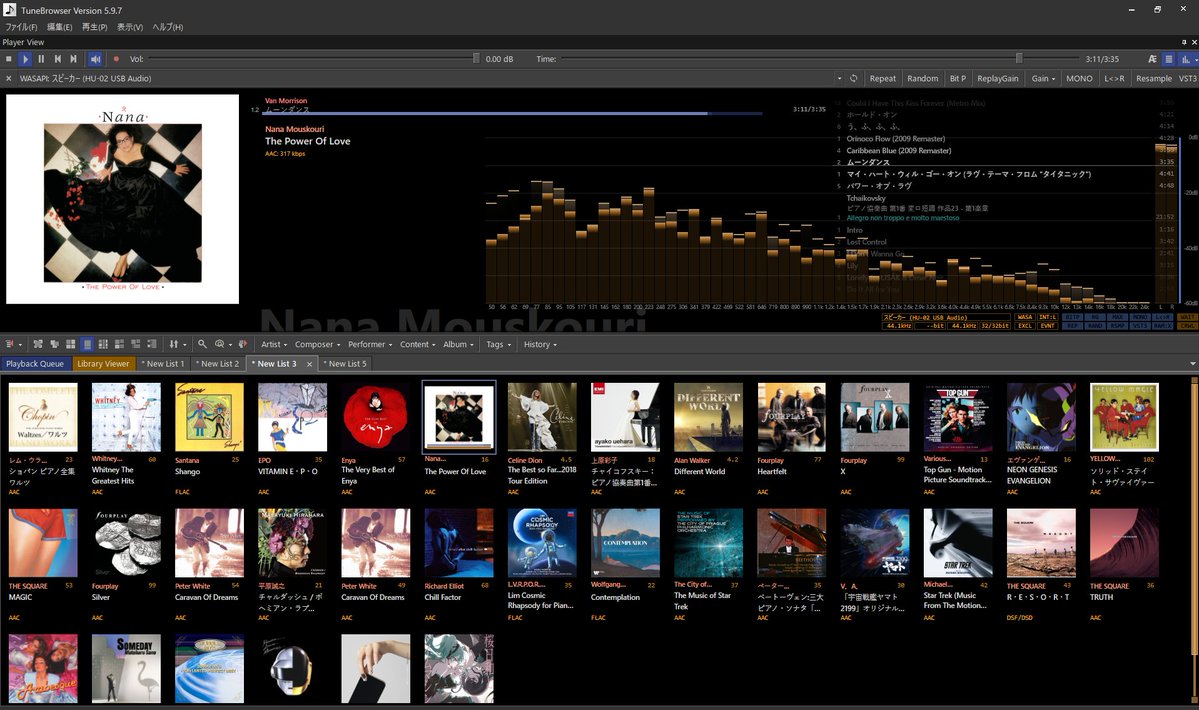This screenshot has width=1199, height=710.
Task: Switch to the New List 1 tab
Action: pyautogui.click(x=163, y=365)
